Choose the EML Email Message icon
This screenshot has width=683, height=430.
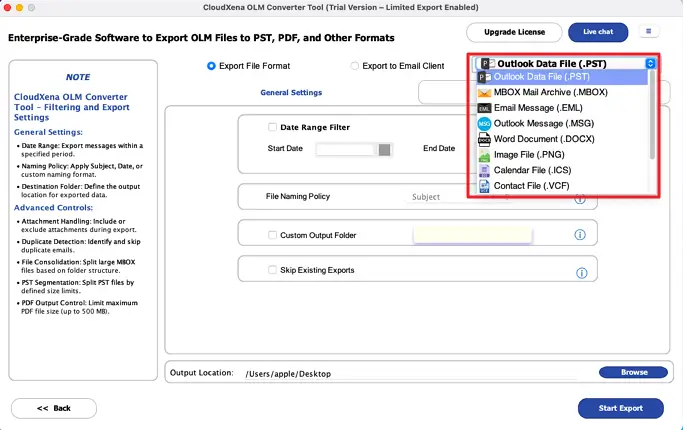(x=484, y=108)
